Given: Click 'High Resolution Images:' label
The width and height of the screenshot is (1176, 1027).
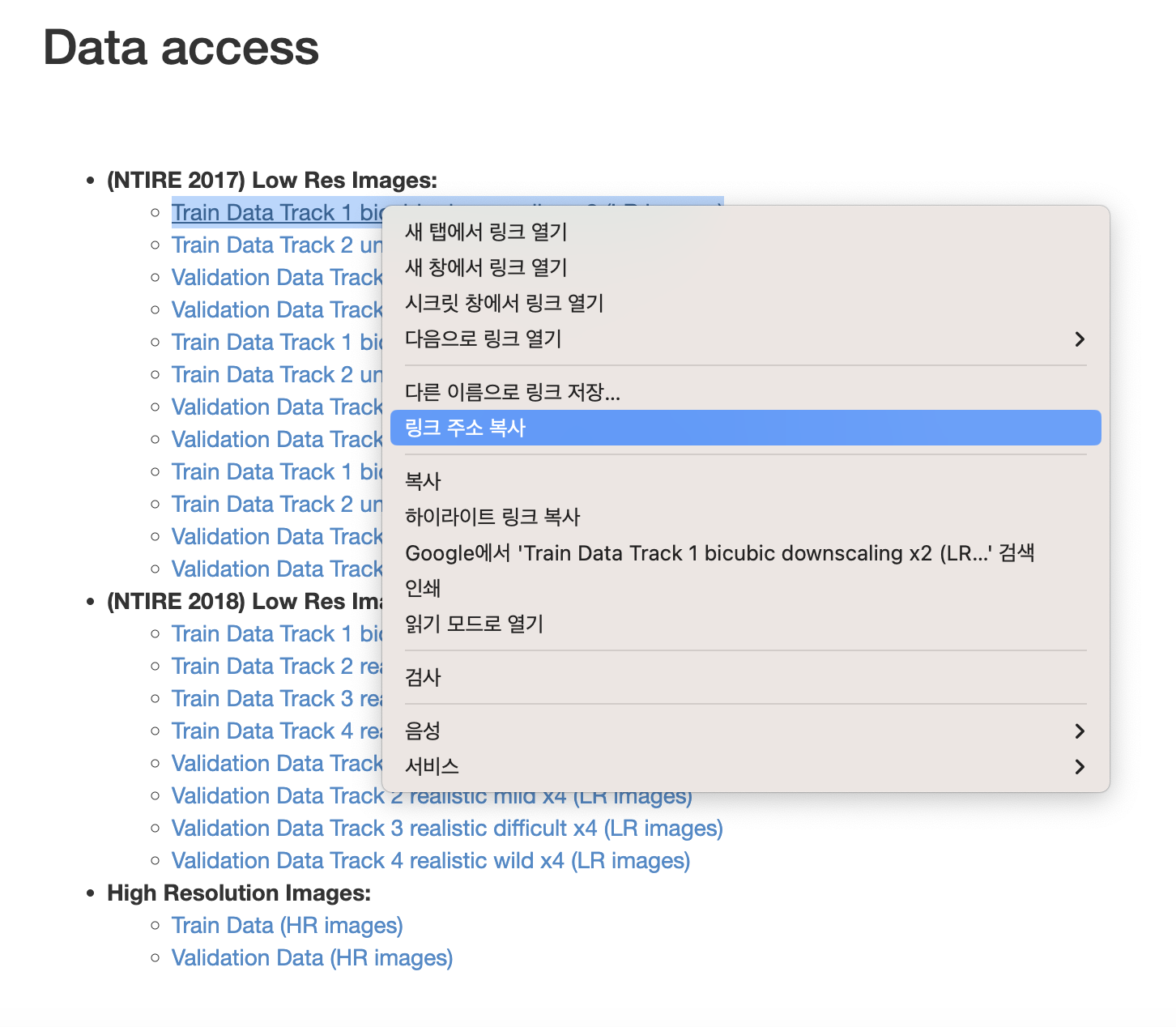Looking at the screenshot, I should (x=239, y=893).
